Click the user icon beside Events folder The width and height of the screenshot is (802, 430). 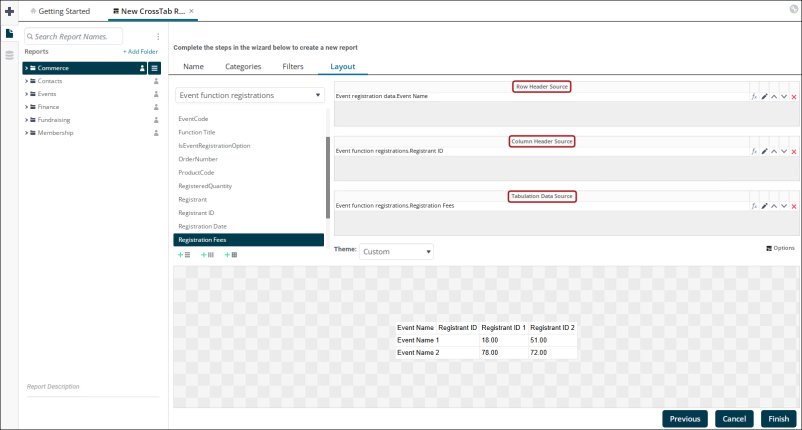point(157,94)
